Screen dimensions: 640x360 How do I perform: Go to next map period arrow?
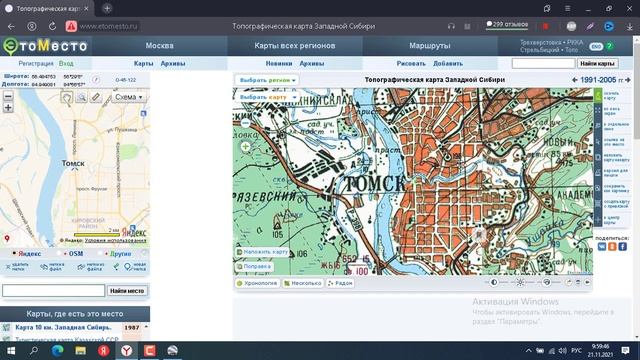(x=628, y=80)
